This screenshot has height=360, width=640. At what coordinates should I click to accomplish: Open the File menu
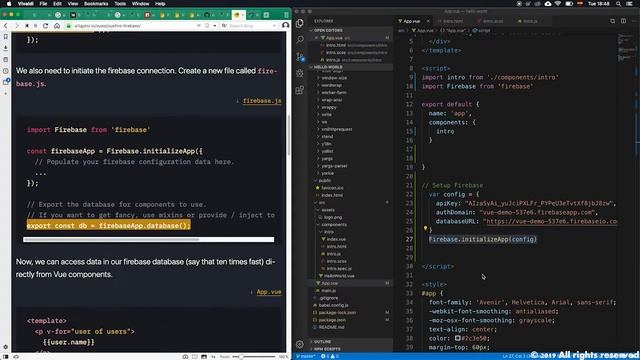(x=43, y=4)
